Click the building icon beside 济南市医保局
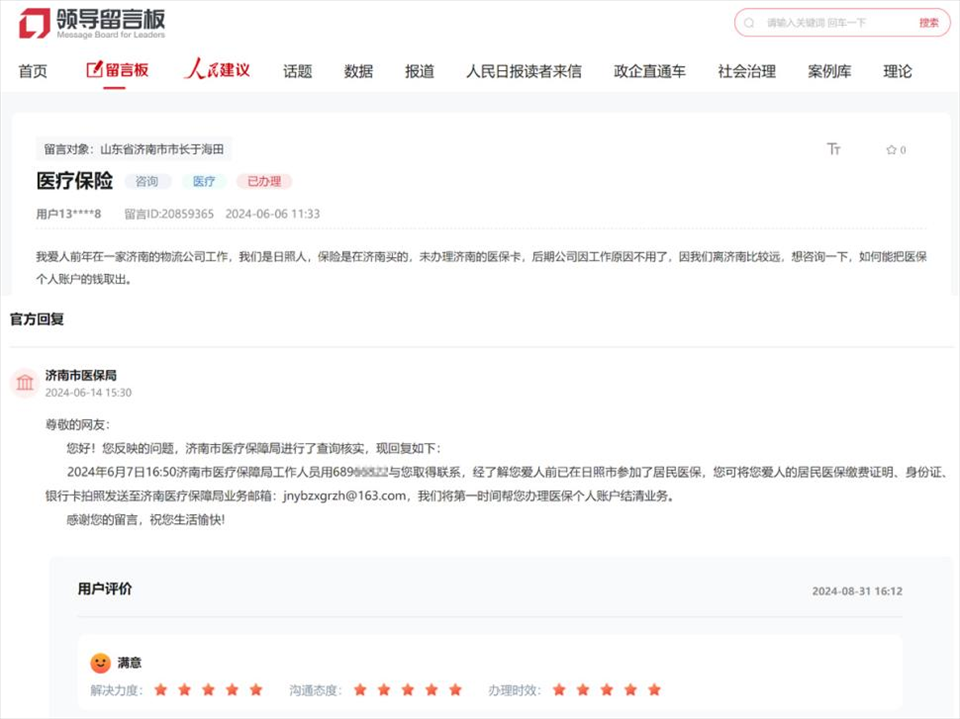 [x=24, y=383]
